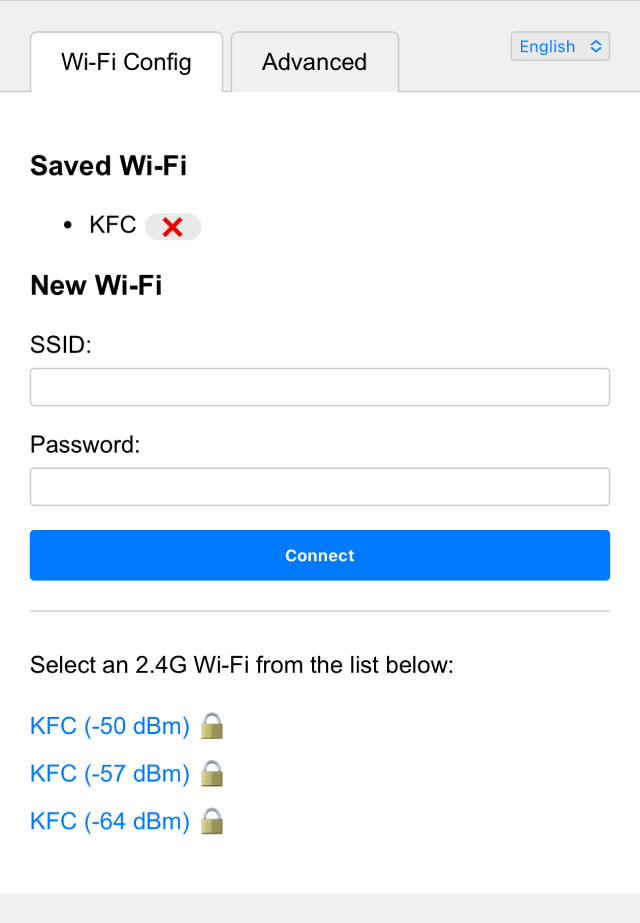
Task: Click the KFC entry under Saved Wi-Fi
Action: coord(113,225)
